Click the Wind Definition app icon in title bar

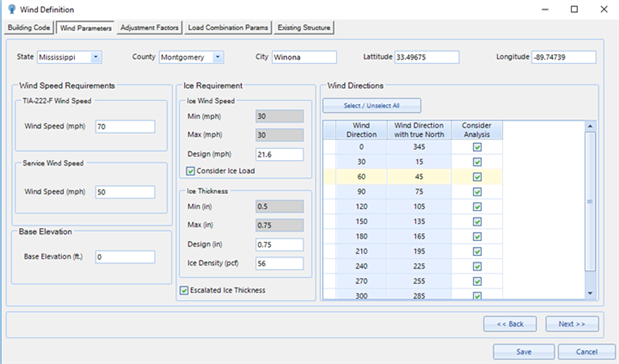click(x=12, y=9)
